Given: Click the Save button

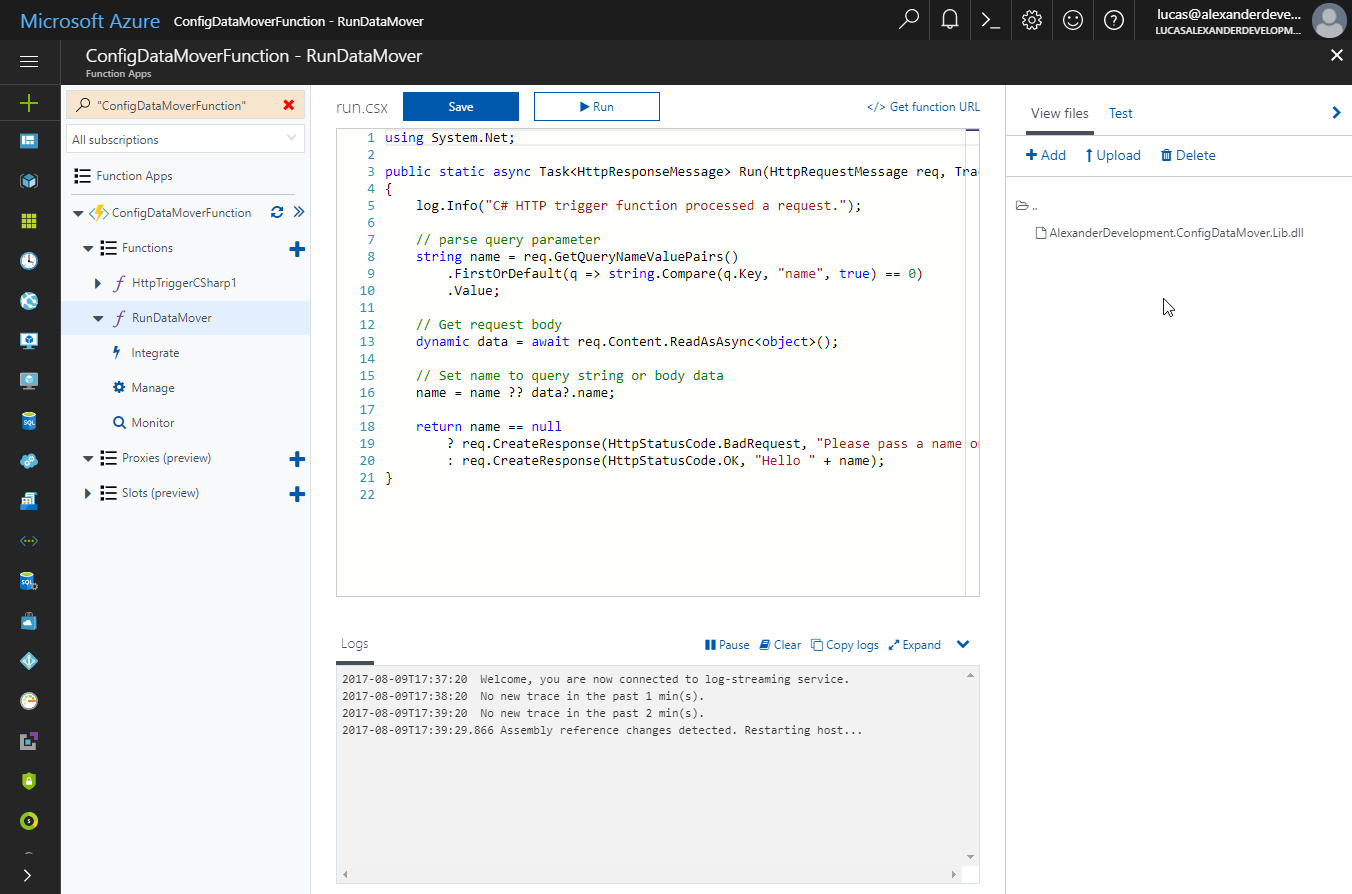Looking at the screenshot, I should (x=461, y=107).
